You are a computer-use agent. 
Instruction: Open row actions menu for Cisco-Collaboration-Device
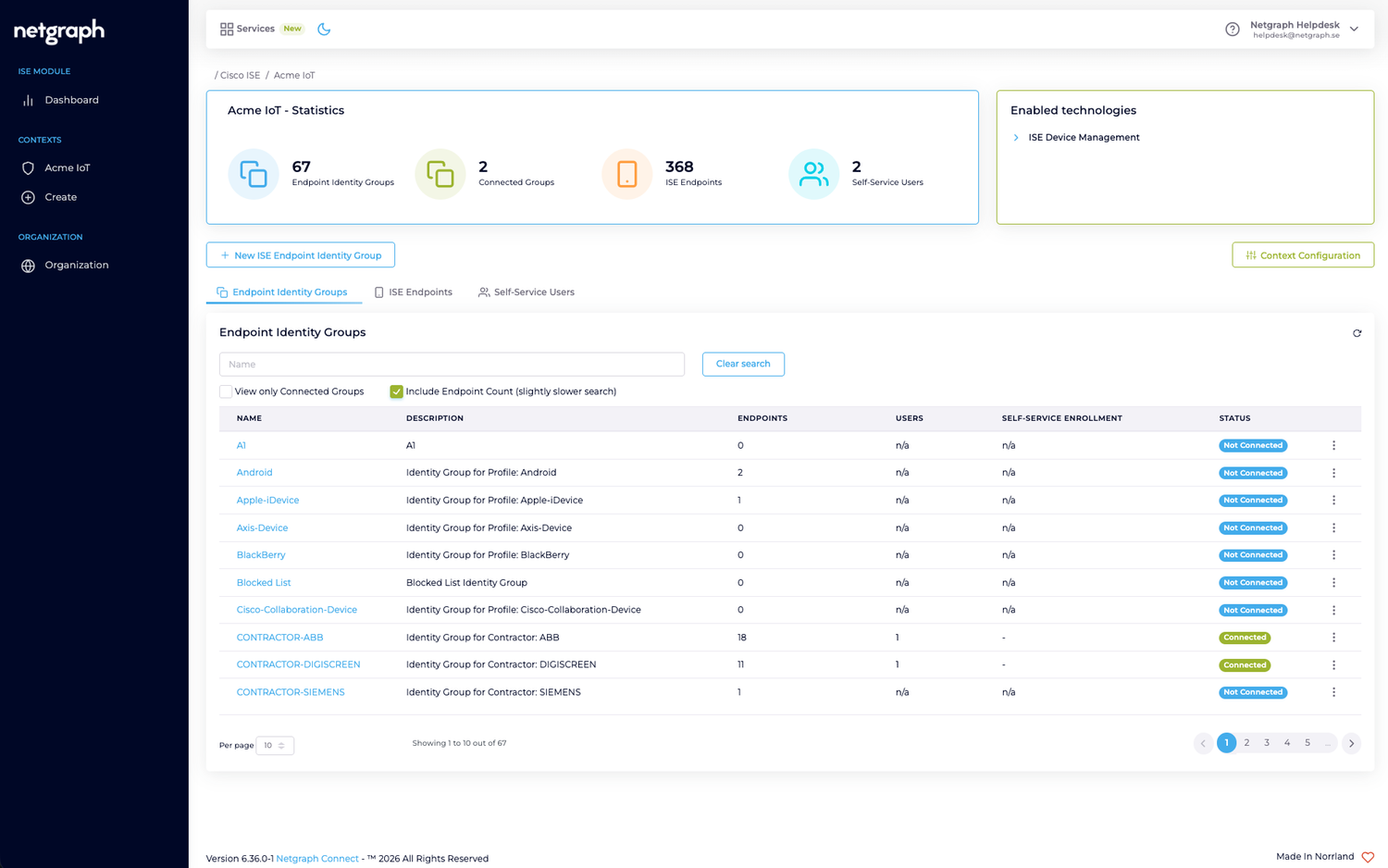coord(1333,610)
